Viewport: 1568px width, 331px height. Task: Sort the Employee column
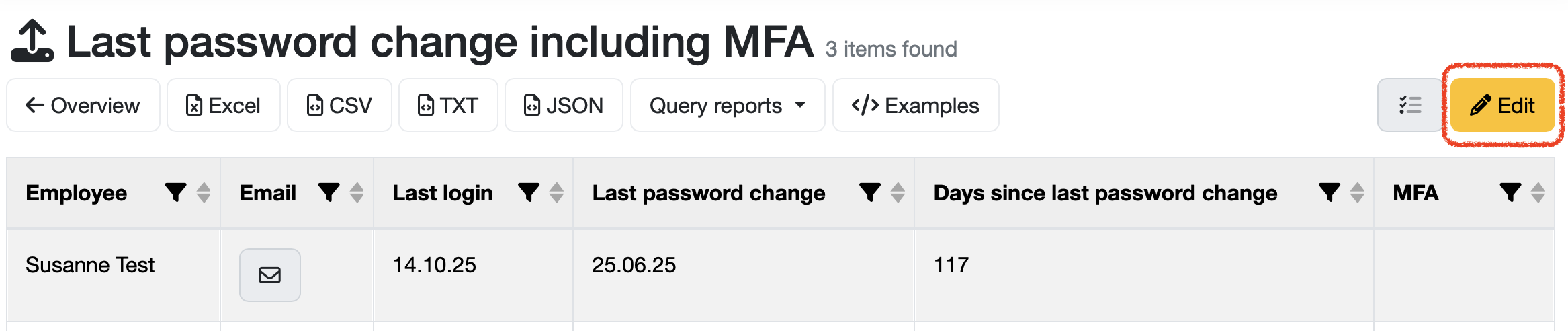(204, 193)
